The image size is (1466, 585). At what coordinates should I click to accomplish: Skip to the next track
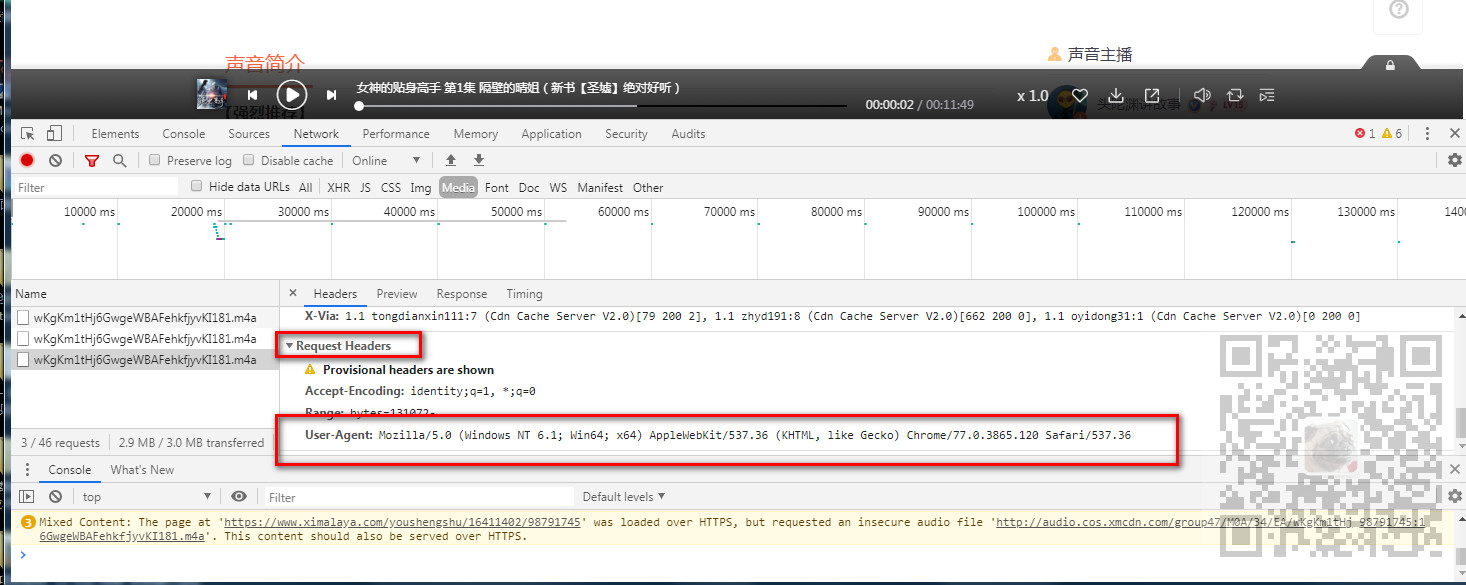[331, 95]
